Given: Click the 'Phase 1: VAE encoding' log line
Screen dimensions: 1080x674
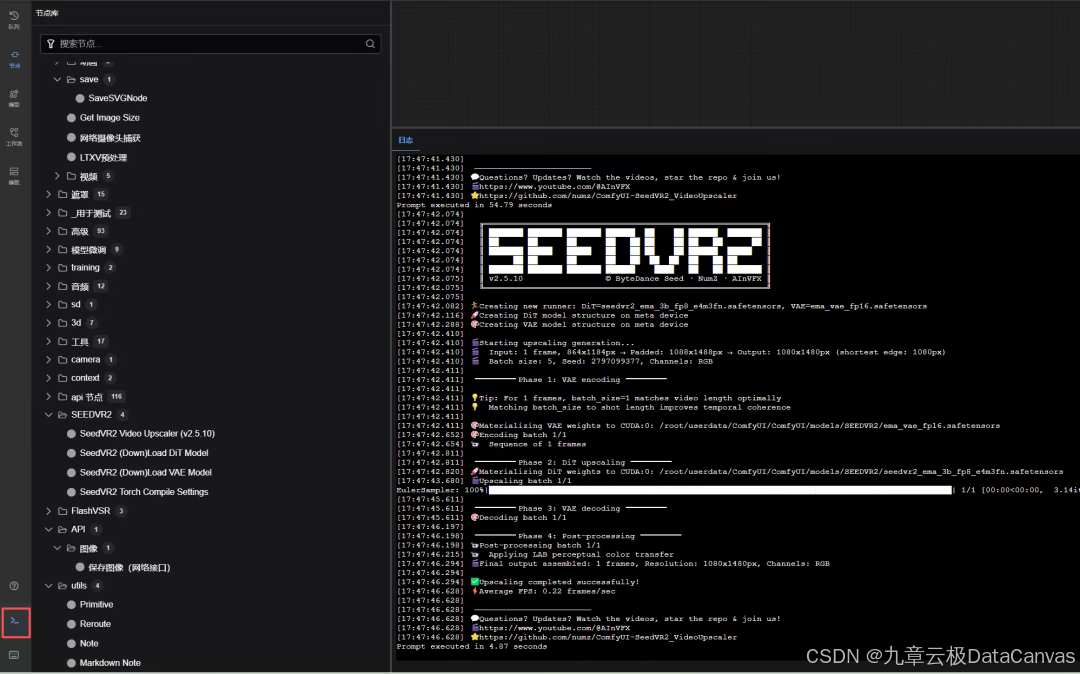Looking at the screenshot, I should tap(569, 379).
